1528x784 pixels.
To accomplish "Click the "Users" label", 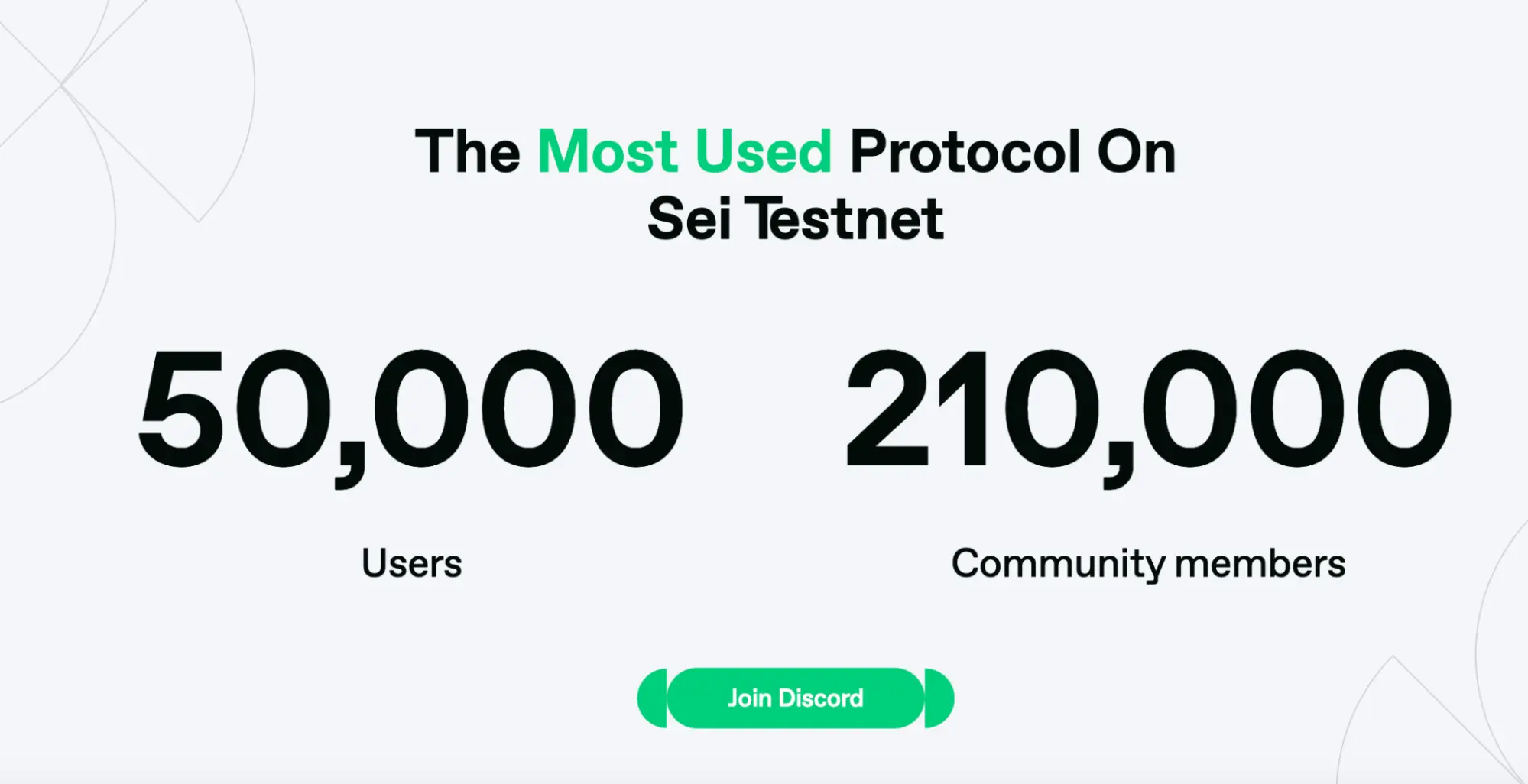I will click(412, 564).
